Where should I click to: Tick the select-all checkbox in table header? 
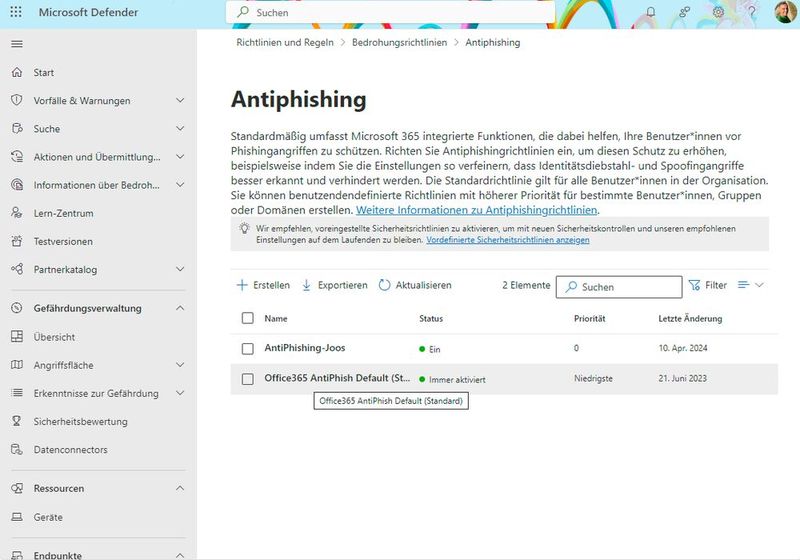coord(247,318)
